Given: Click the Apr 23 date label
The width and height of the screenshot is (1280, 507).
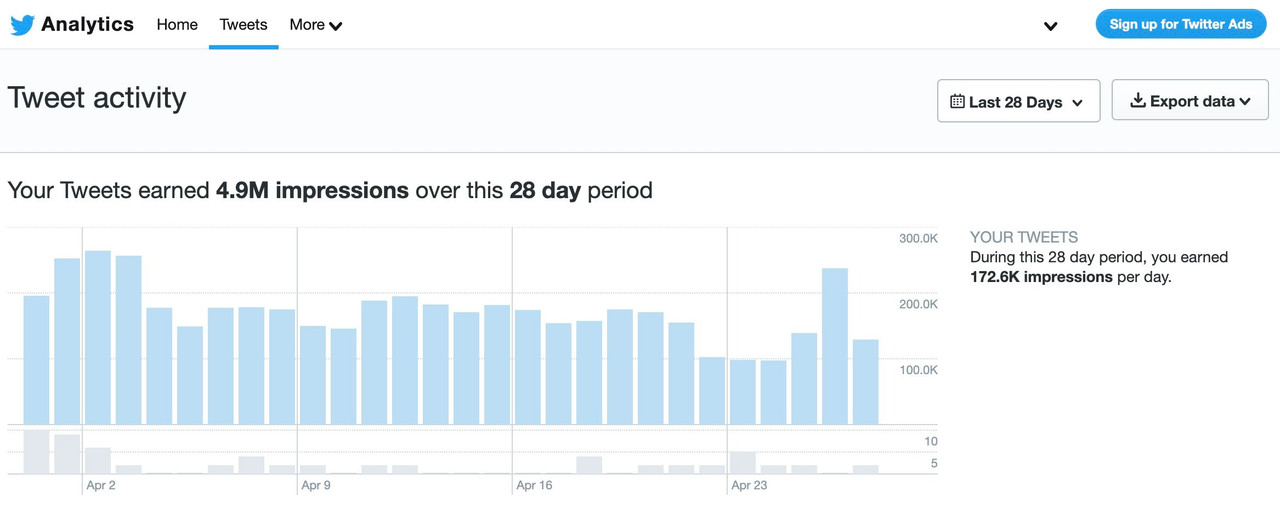Looking at the screenshot, I should pyautogui.click(x=748, y=486).
